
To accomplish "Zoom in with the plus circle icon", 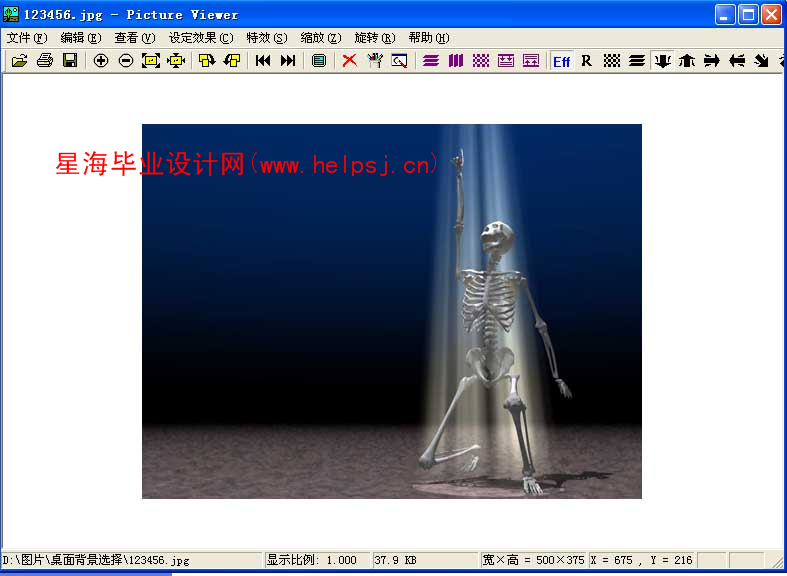I will point(101,61).
